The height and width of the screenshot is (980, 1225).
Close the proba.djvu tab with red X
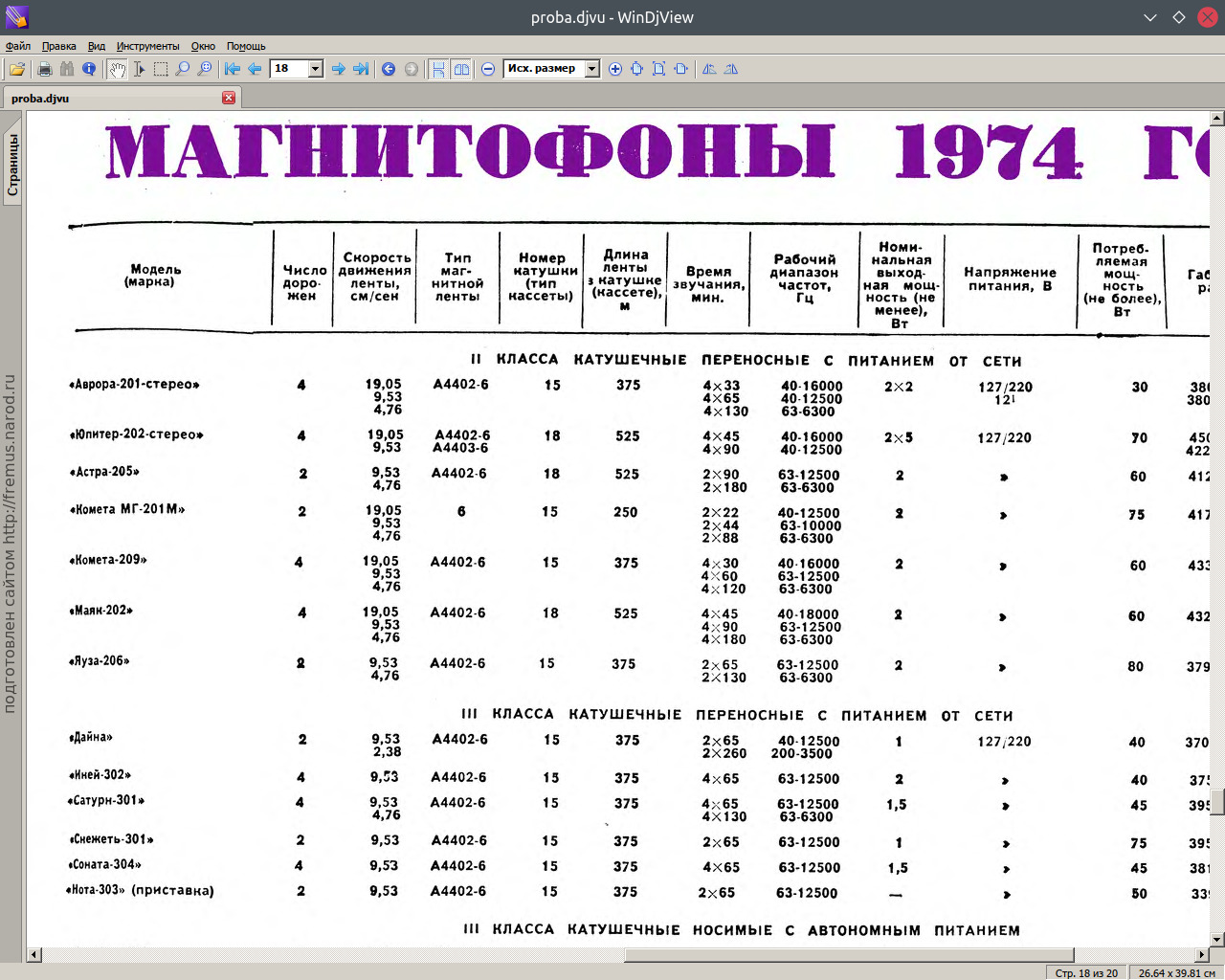[229, 98]
